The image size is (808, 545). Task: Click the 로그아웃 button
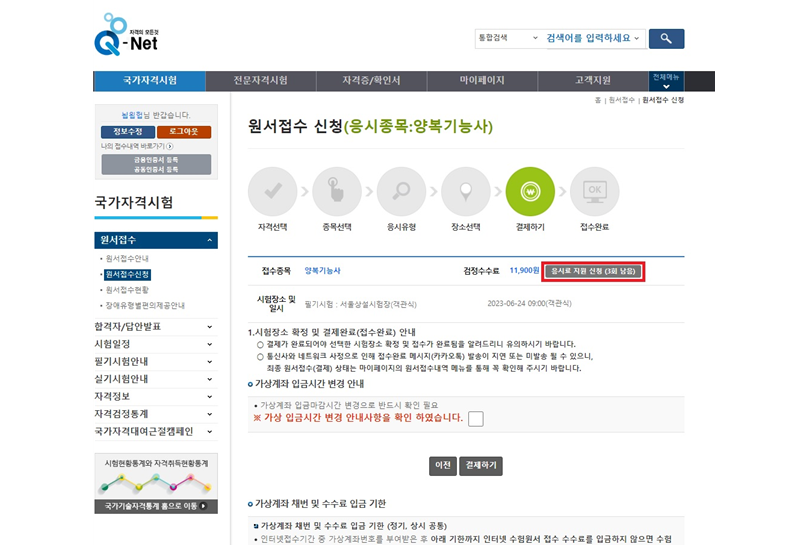184,132
